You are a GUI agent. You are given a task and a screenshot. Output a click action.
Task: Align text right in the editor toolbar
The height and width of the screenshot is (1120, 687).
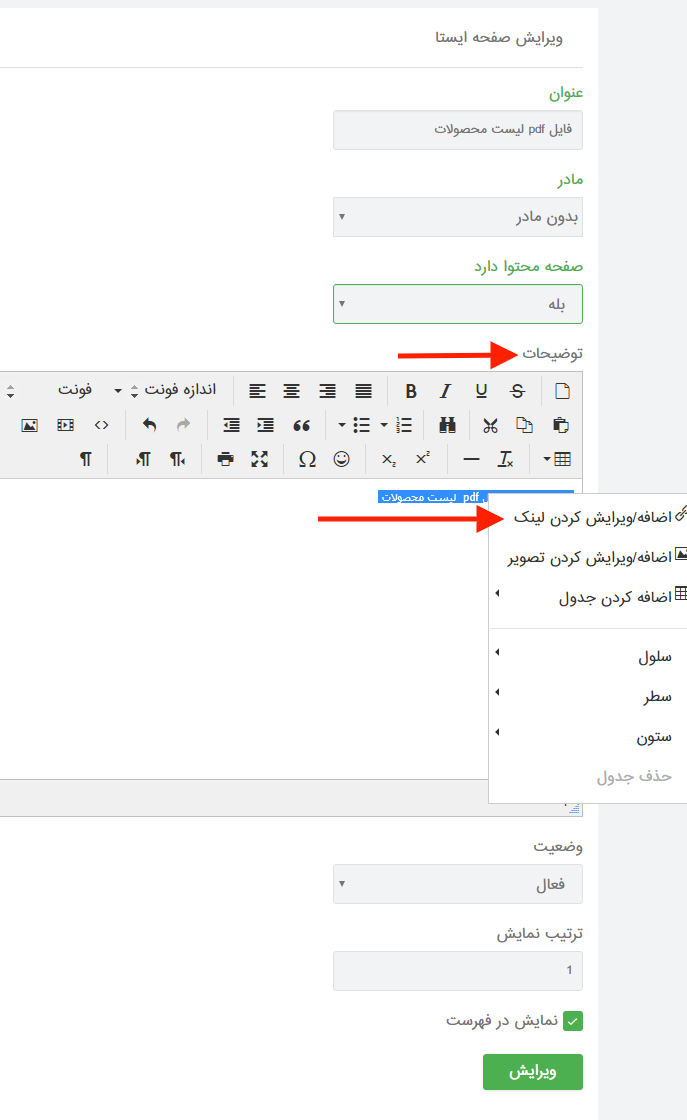(327, 391)
